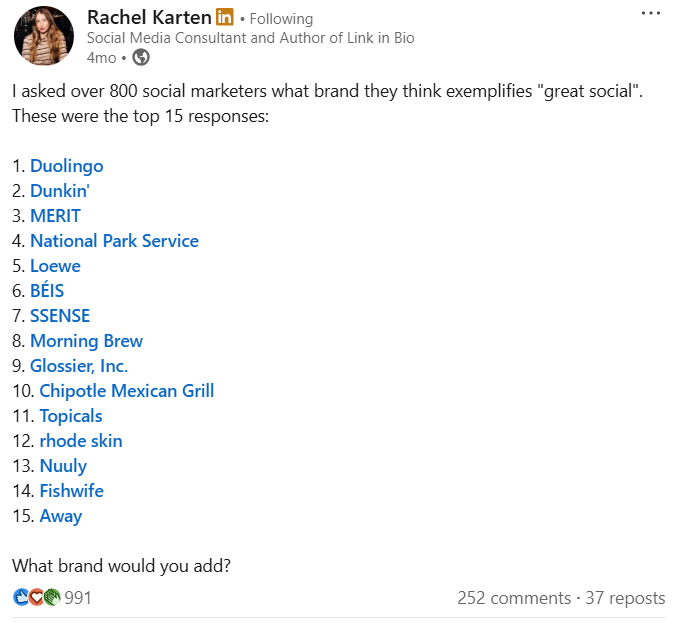
Task: Open National Park Service page
Action: tap(114, 241)
